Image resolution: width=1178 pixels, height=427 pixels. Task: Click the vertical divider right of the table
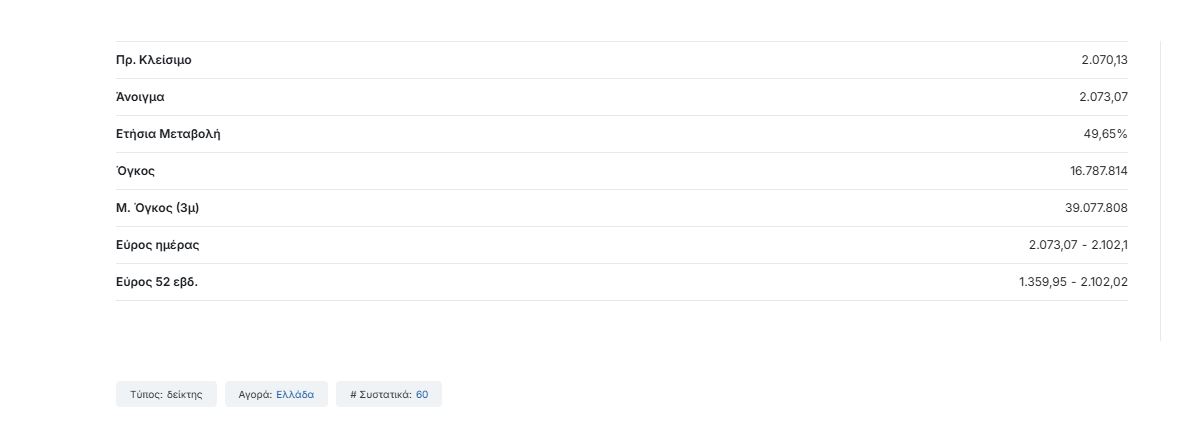(x=1160, y=190)
